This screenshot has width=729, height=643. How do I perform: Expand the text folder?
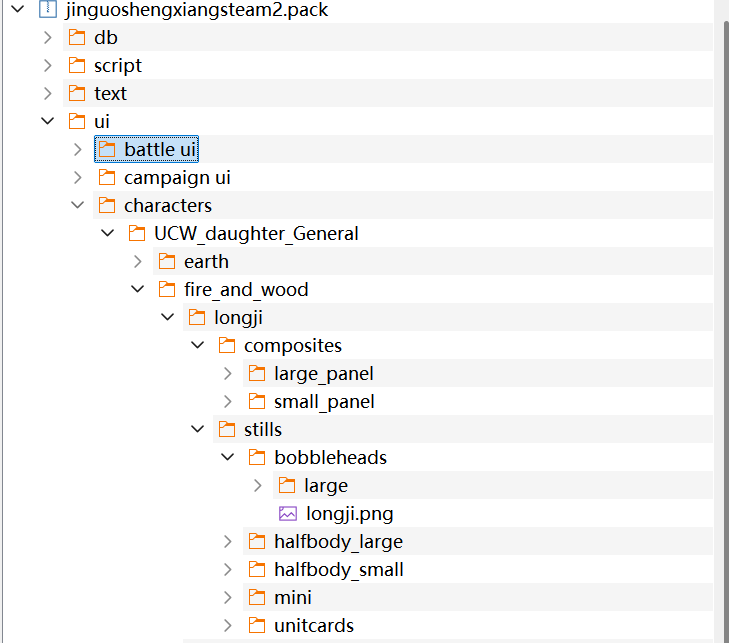[47, 93]
